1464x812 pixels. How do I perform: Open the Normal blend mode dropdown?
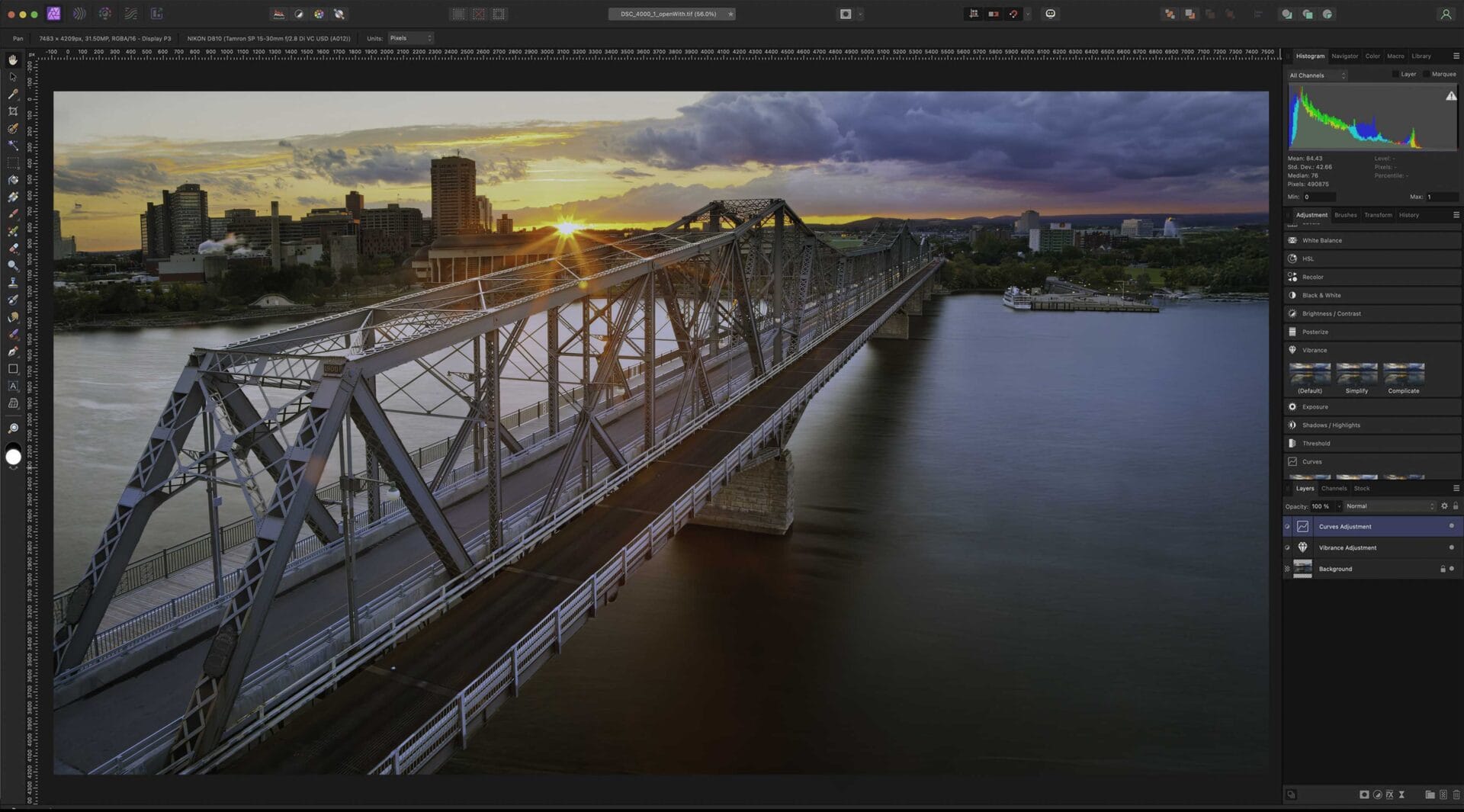point(1389,505)
